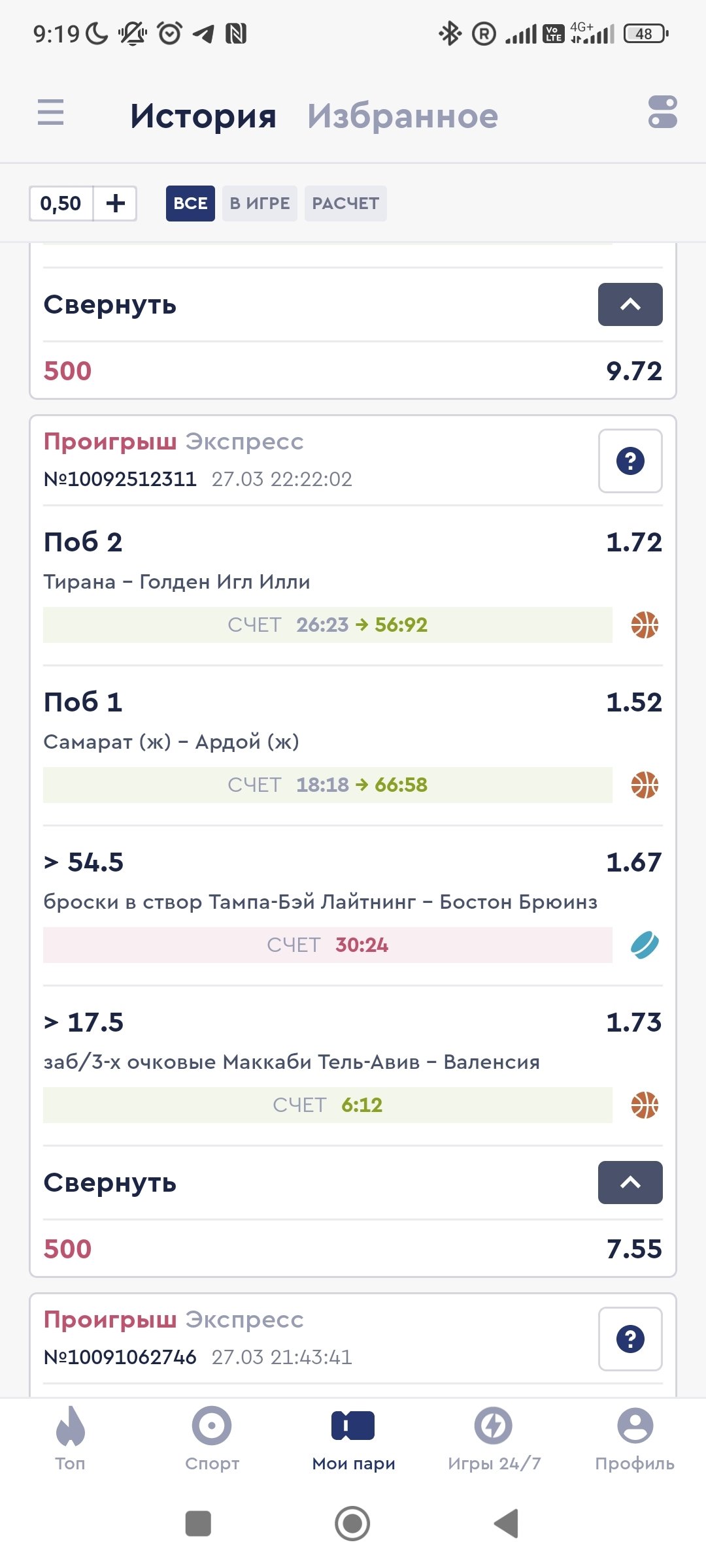Viewport: 706px width, 1568px height.
Task: Open the История tab
Action: click(203, 116)
